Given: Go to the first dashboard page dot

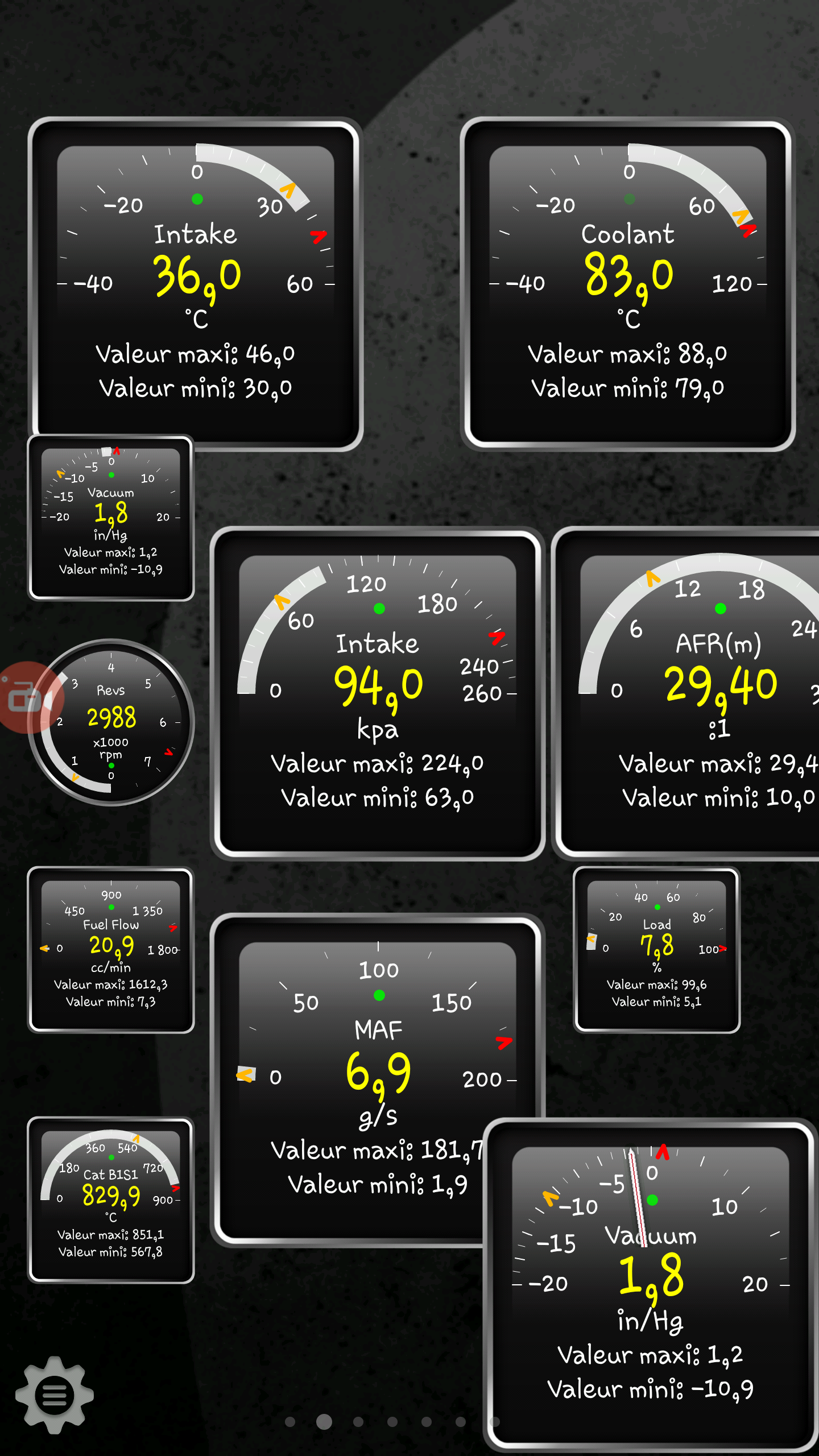Looking at the screenshot, I should pyautogui.click(x=290, y=1422).
